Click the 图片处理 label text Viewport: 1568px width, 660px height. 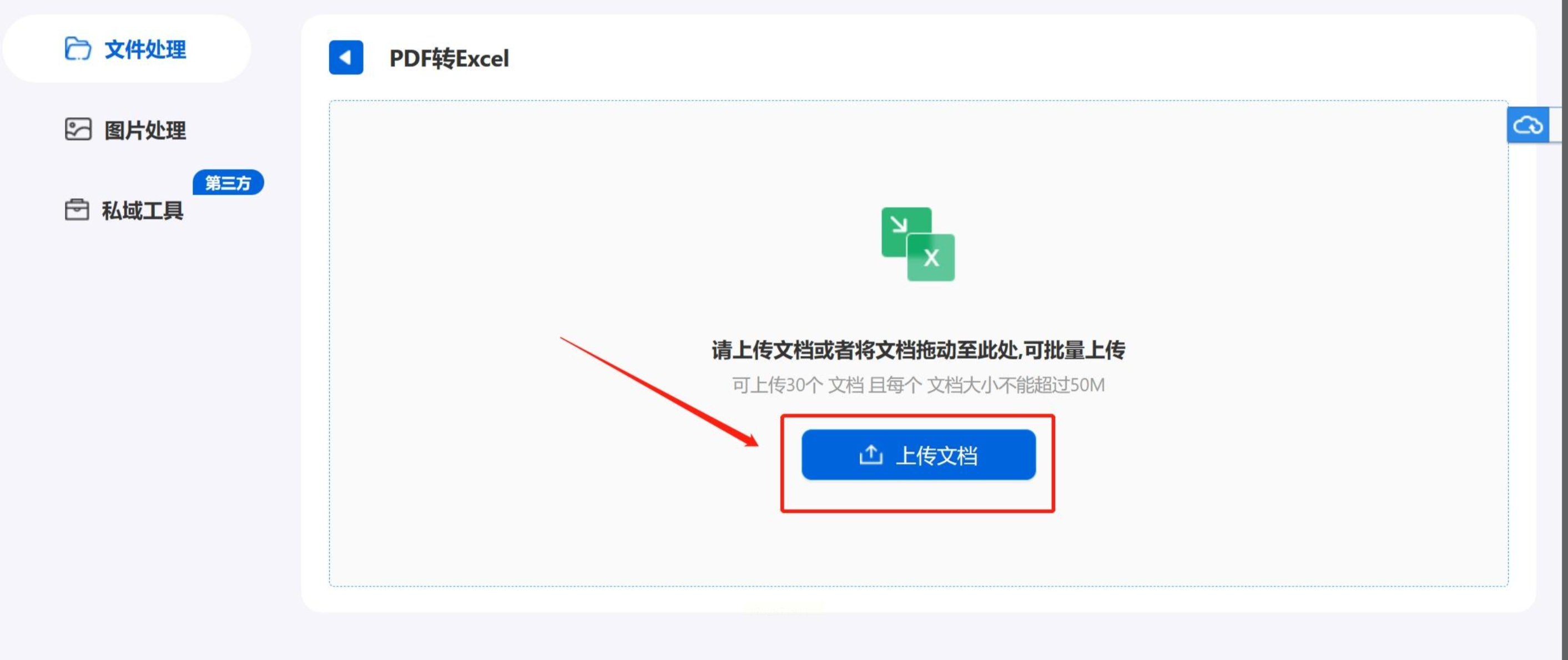145,130
